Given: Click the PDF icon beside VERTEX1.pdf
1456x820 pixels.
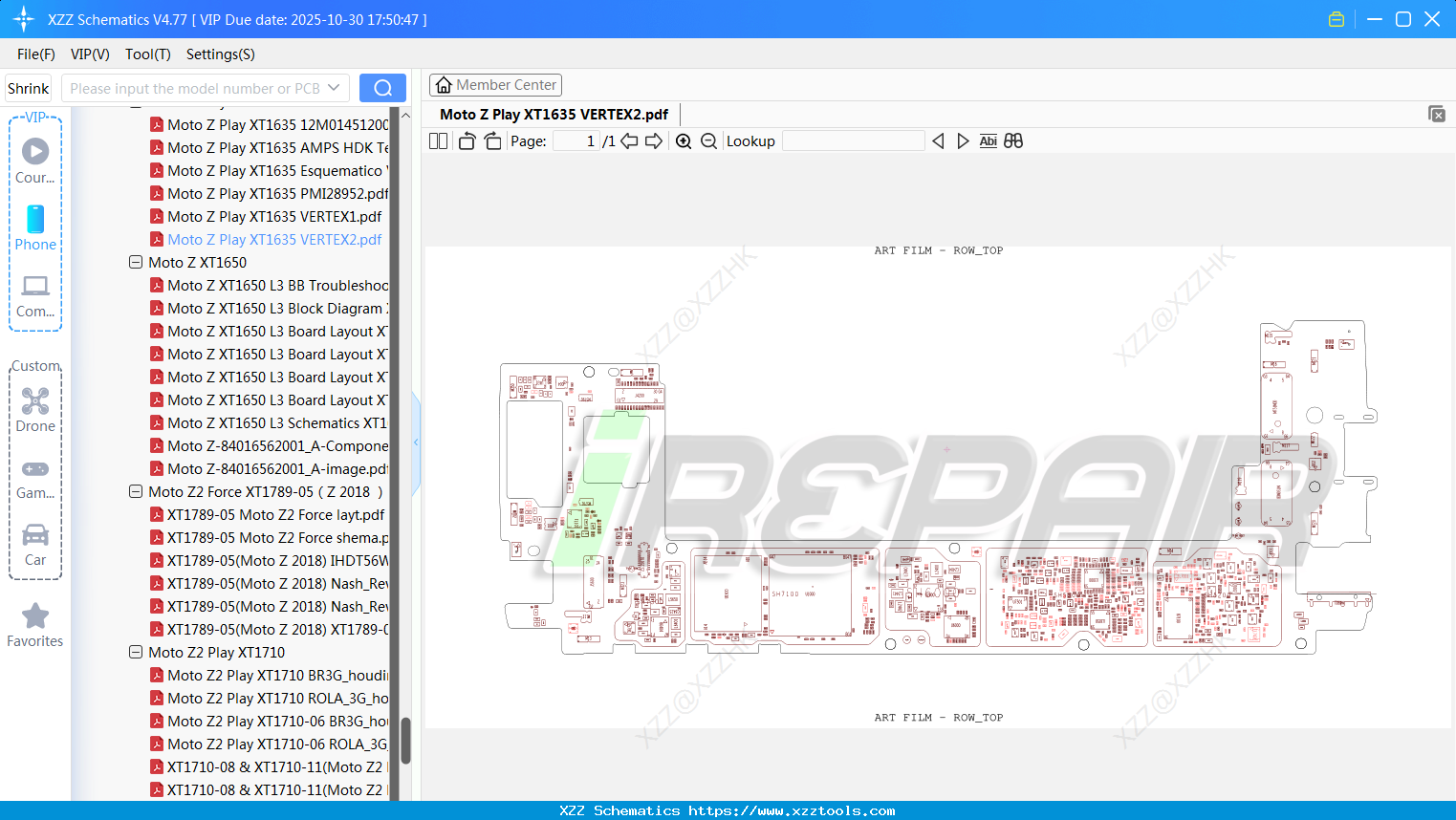Looking at the screenshot, I should tap(157, 217).
